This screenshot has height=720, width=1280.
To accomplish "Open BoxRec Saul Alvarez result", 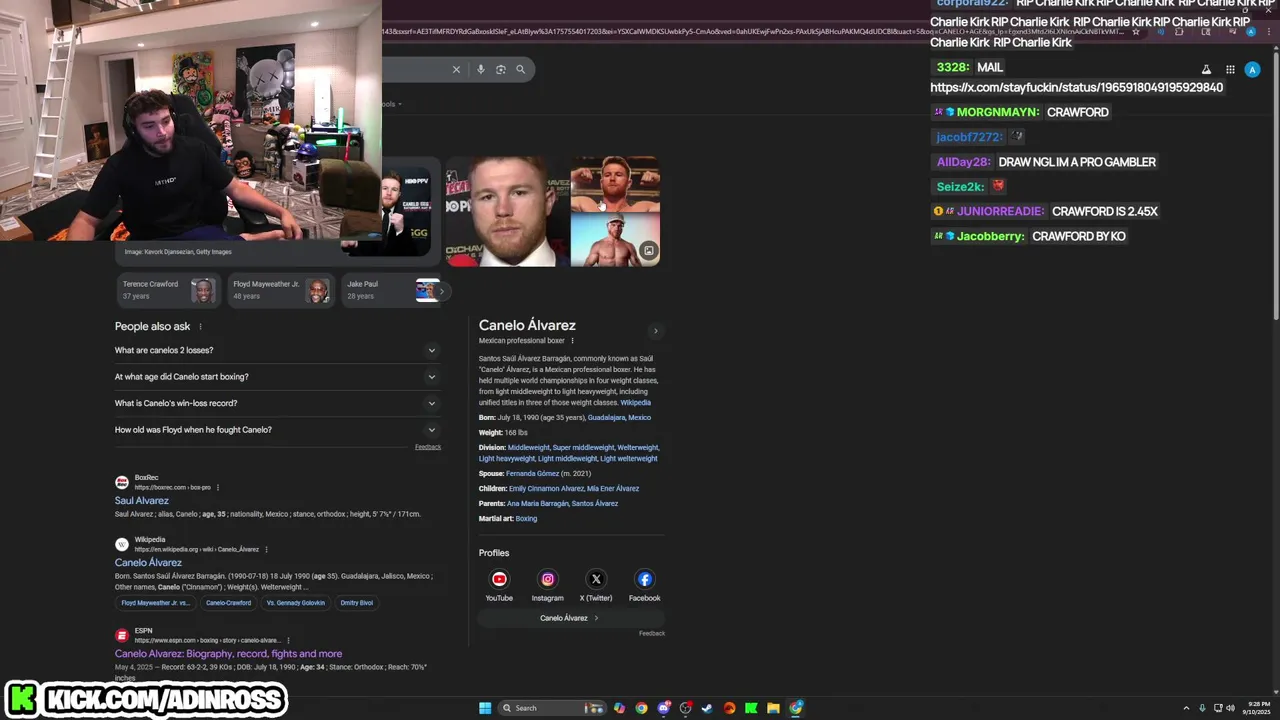I will pos(142,500).
